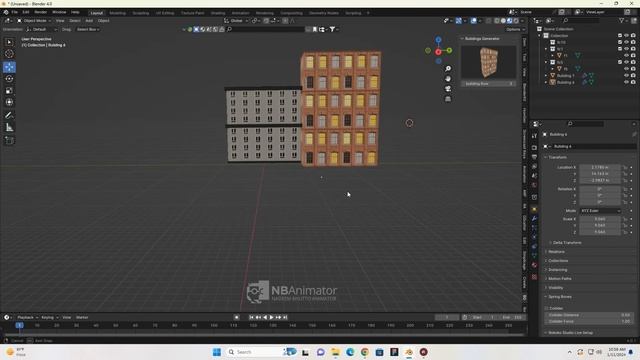This screenshot has width=640, height=360.
Task: Open Blender from the Windows taskbar
Action: [x=409, y=352]
